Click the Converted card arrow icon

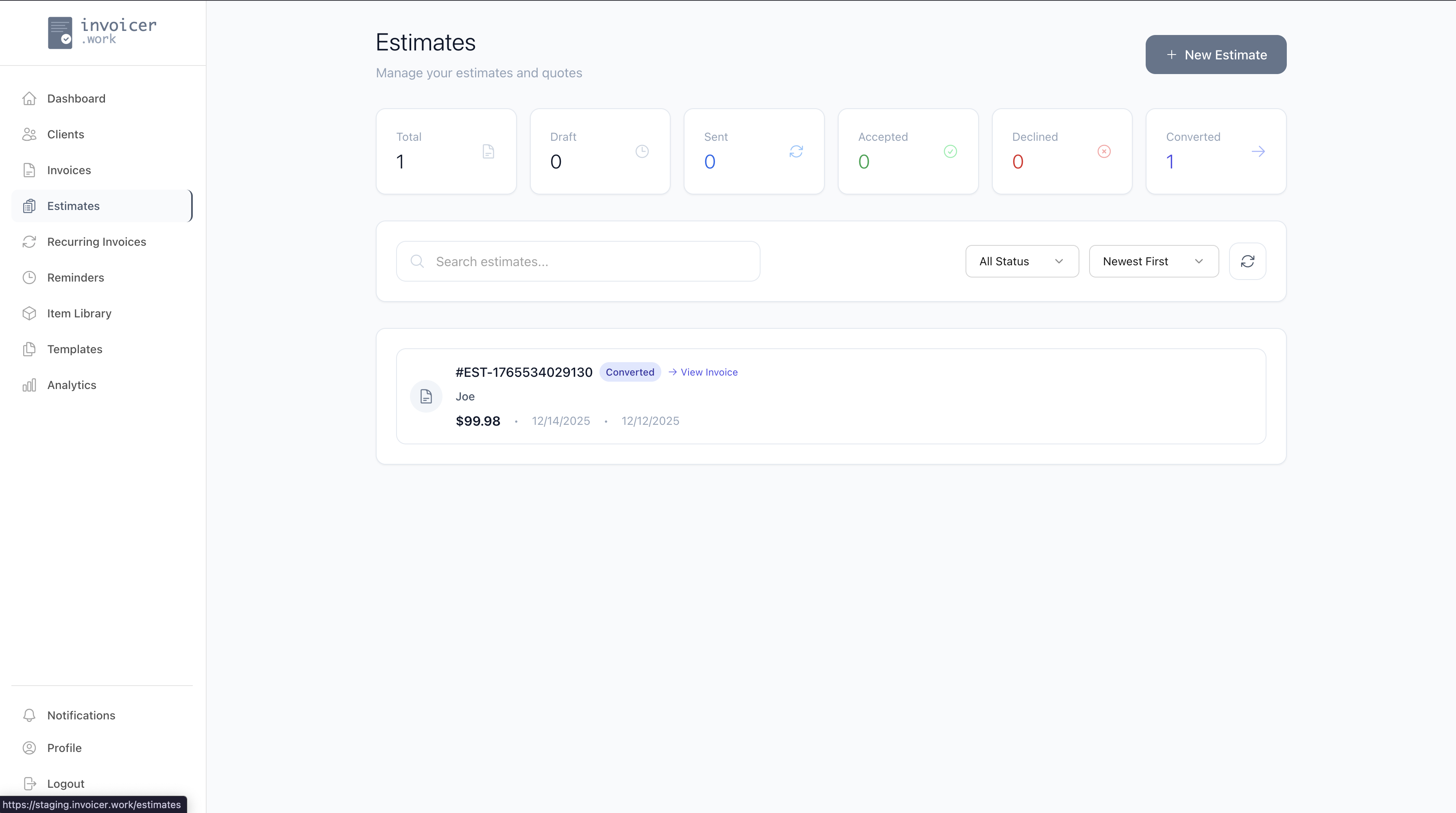[x=1258, y=151]
